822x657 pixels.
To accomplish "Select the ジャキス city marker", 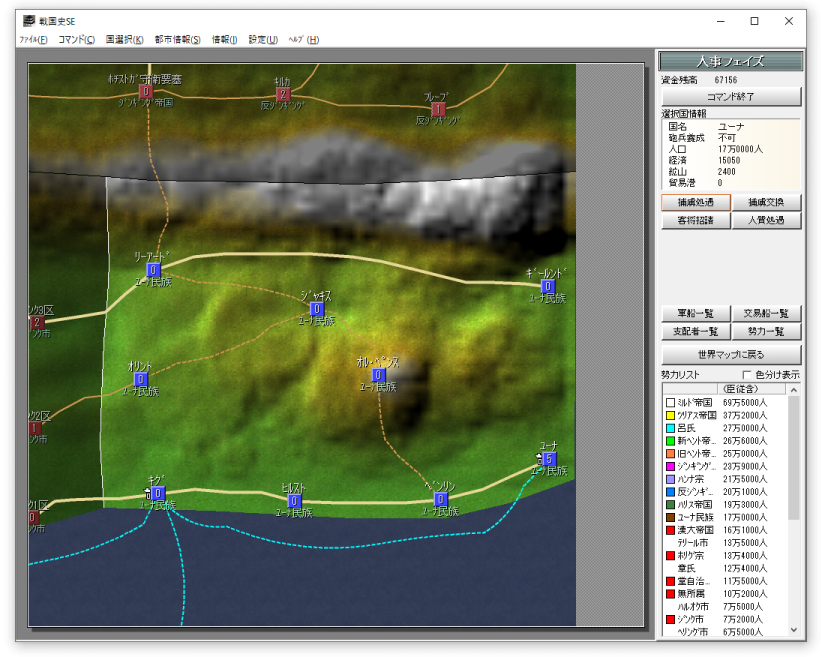I will coord(317,309).
